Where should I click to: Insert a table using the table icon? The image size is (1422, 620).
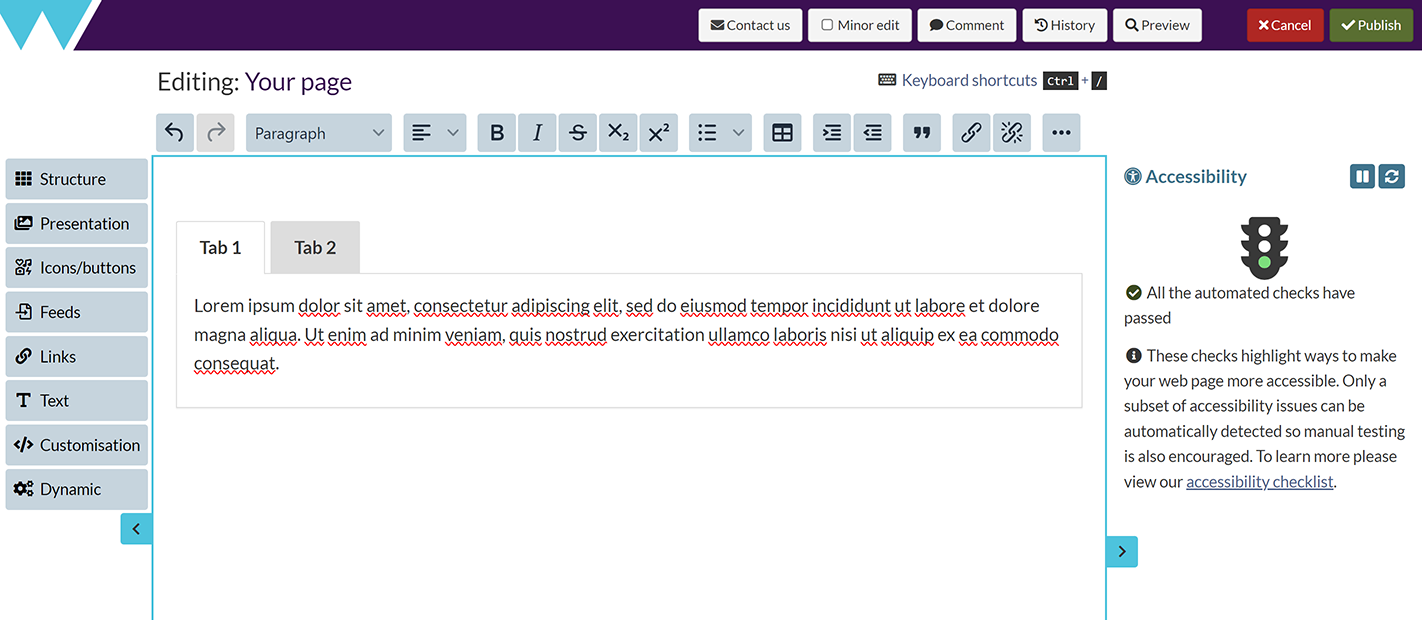[783, 133]
